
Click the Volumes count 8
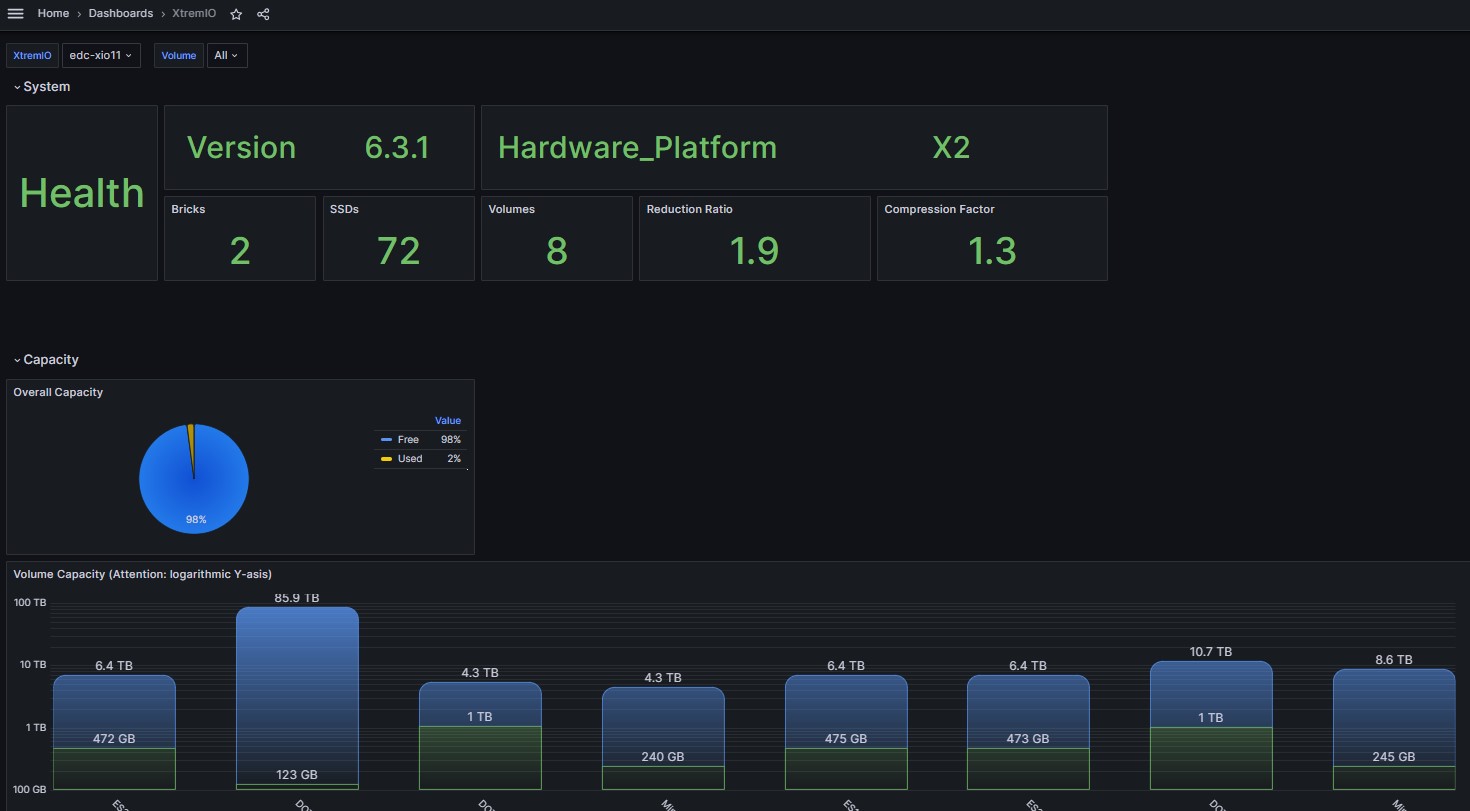coord(557,251)
